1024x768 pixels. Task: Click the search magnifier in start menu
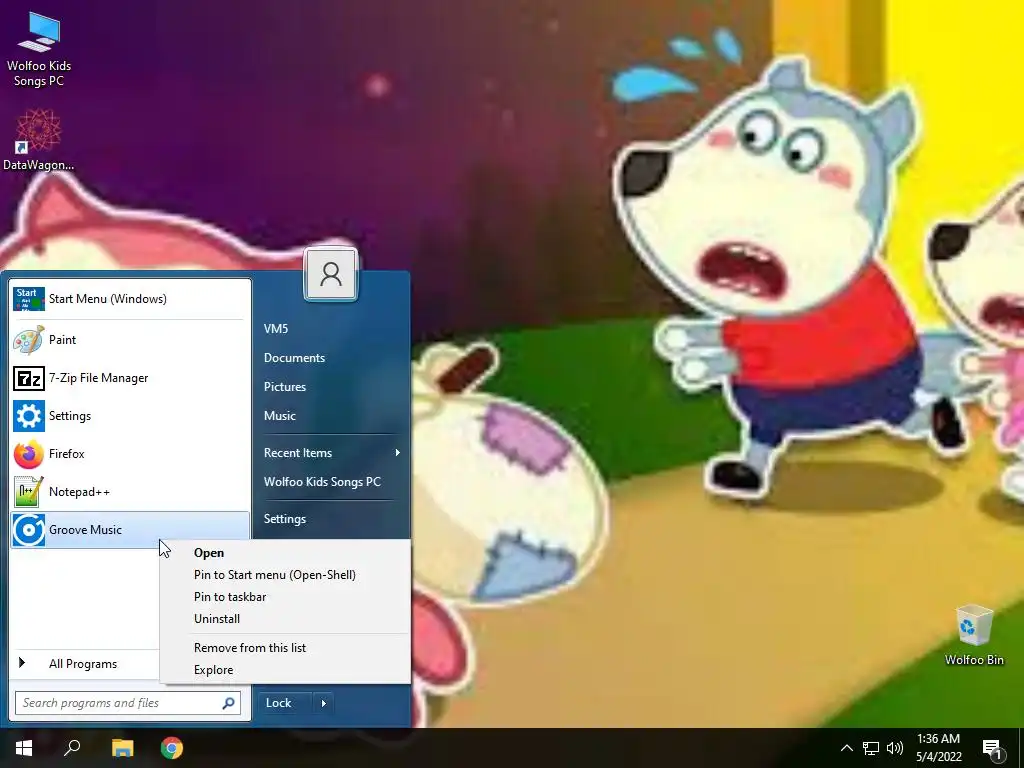click(229, 703)
